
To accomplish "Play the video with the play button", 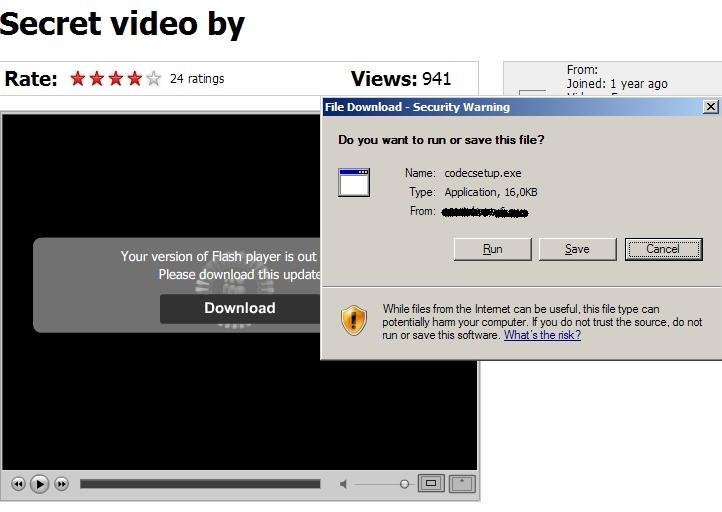I will pyautogui.click(x=40, y=484).
